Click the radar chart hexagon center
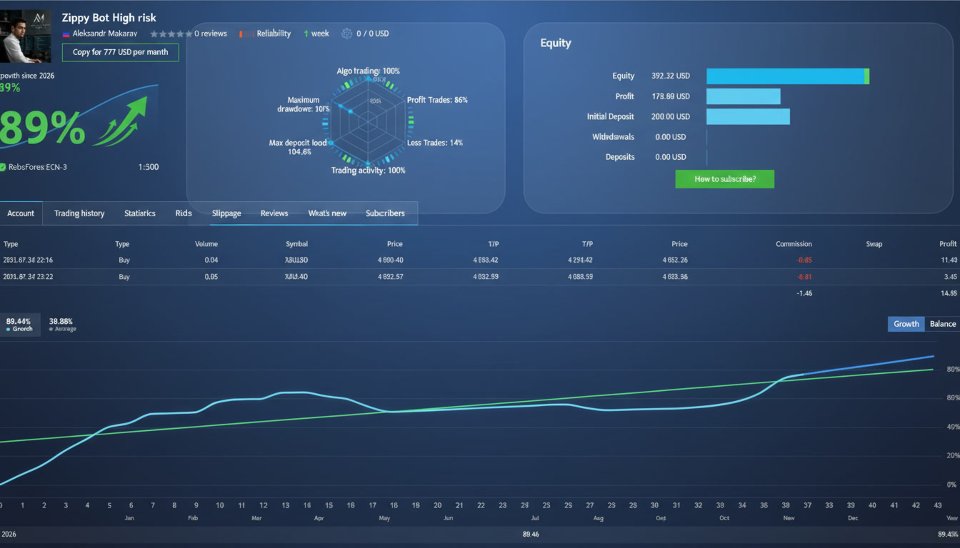The image size is (960, 548). click(369, 119)
